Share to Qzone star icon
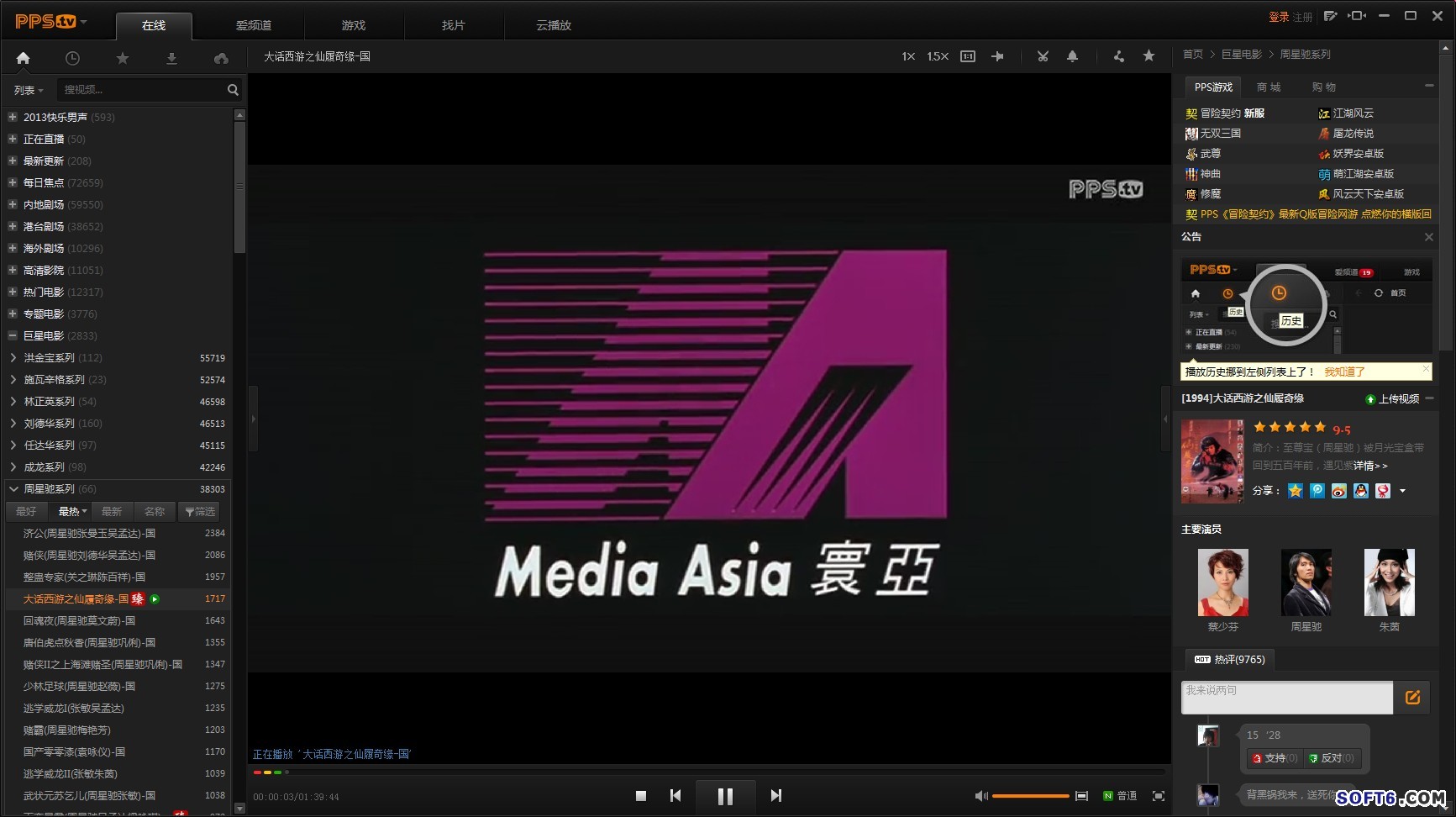 tap(1296, 491)
